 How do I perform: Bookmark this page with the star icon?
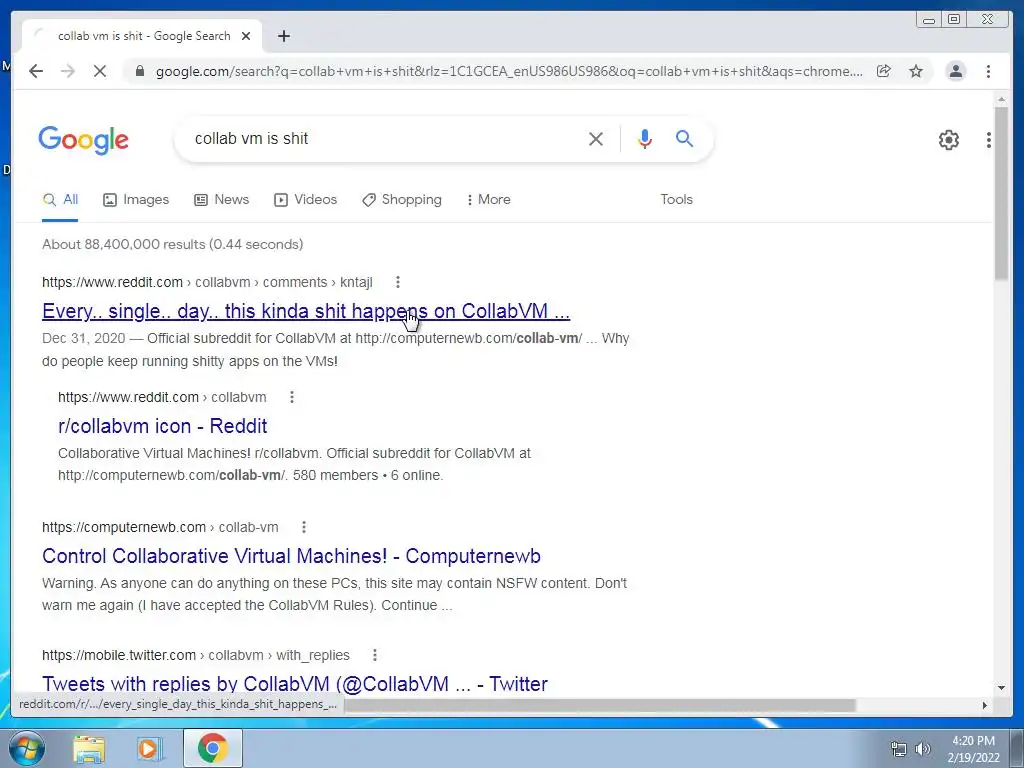(x=916, y=71)
